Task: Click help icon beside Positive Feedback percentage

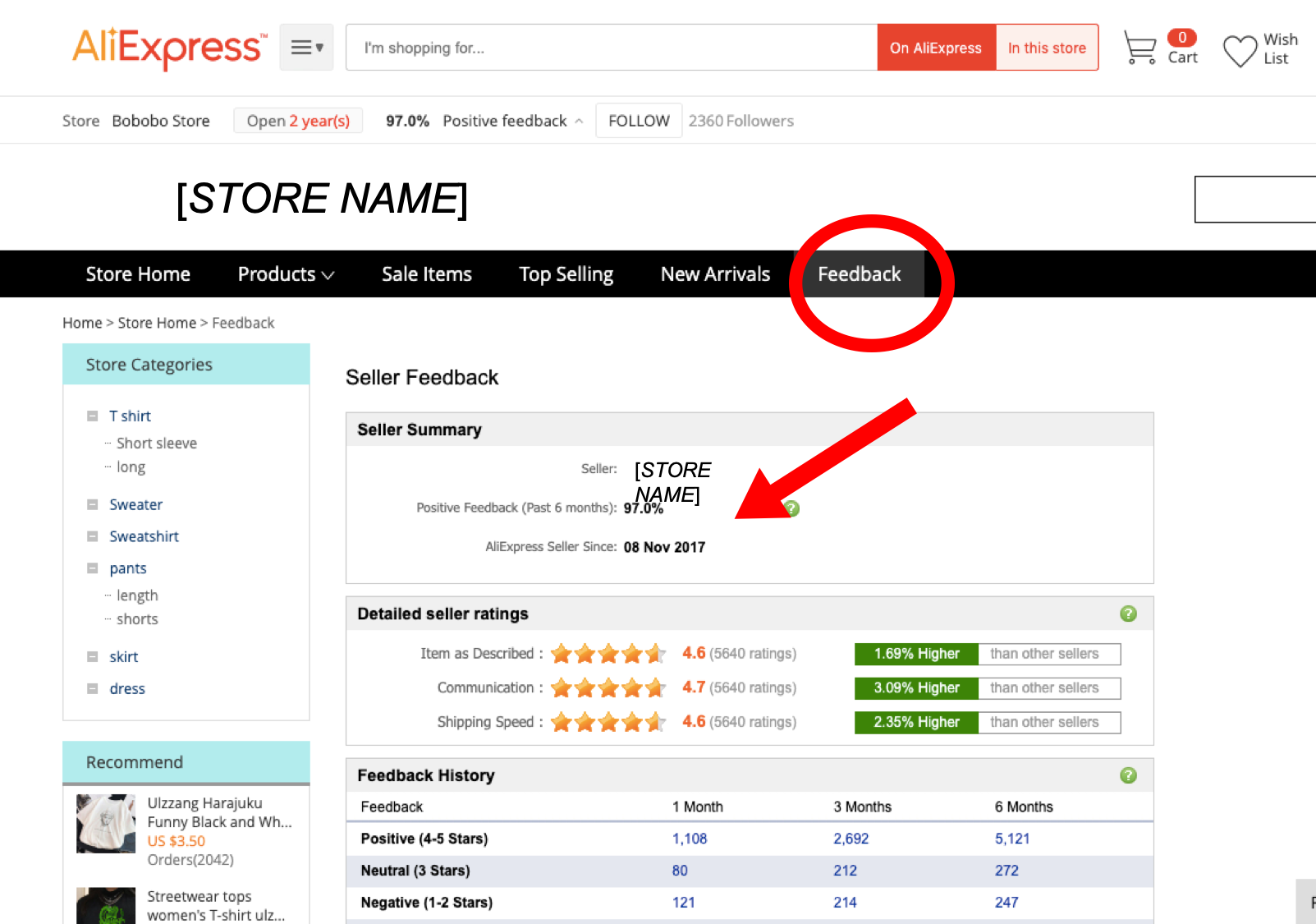Action: click(x=791, y=508)
